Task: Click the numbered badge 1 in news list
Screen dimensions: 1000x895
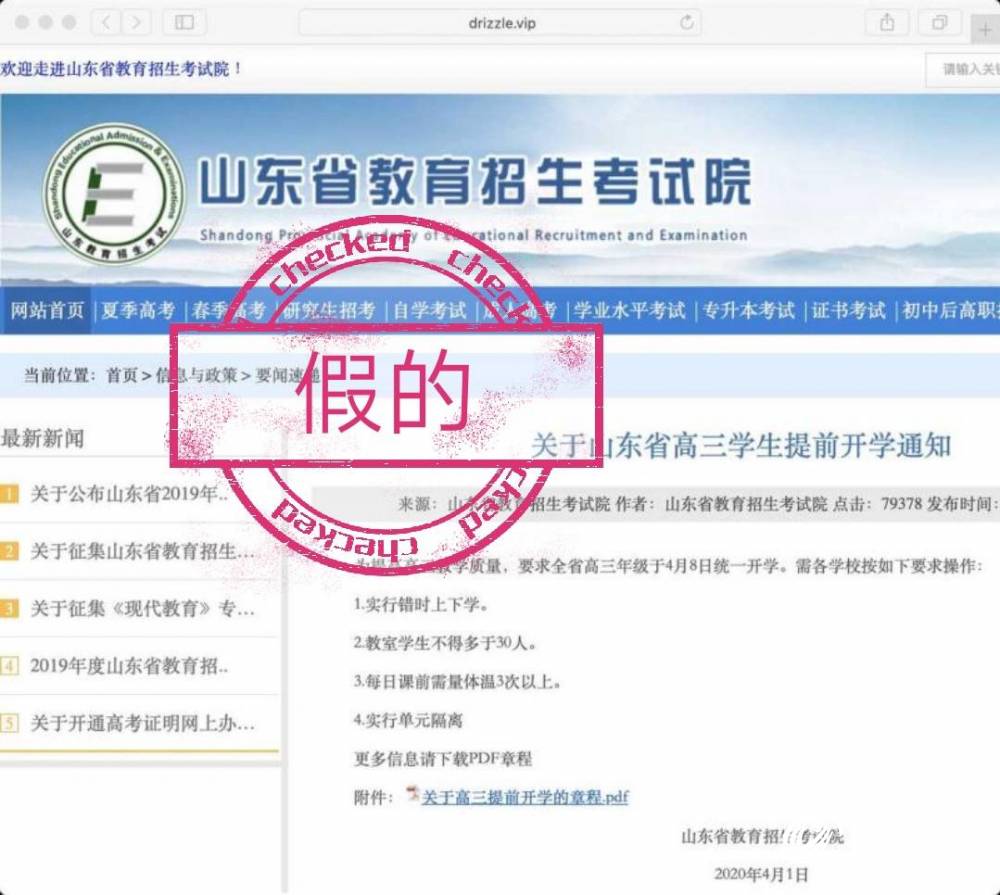Action: tap(9, 494)
